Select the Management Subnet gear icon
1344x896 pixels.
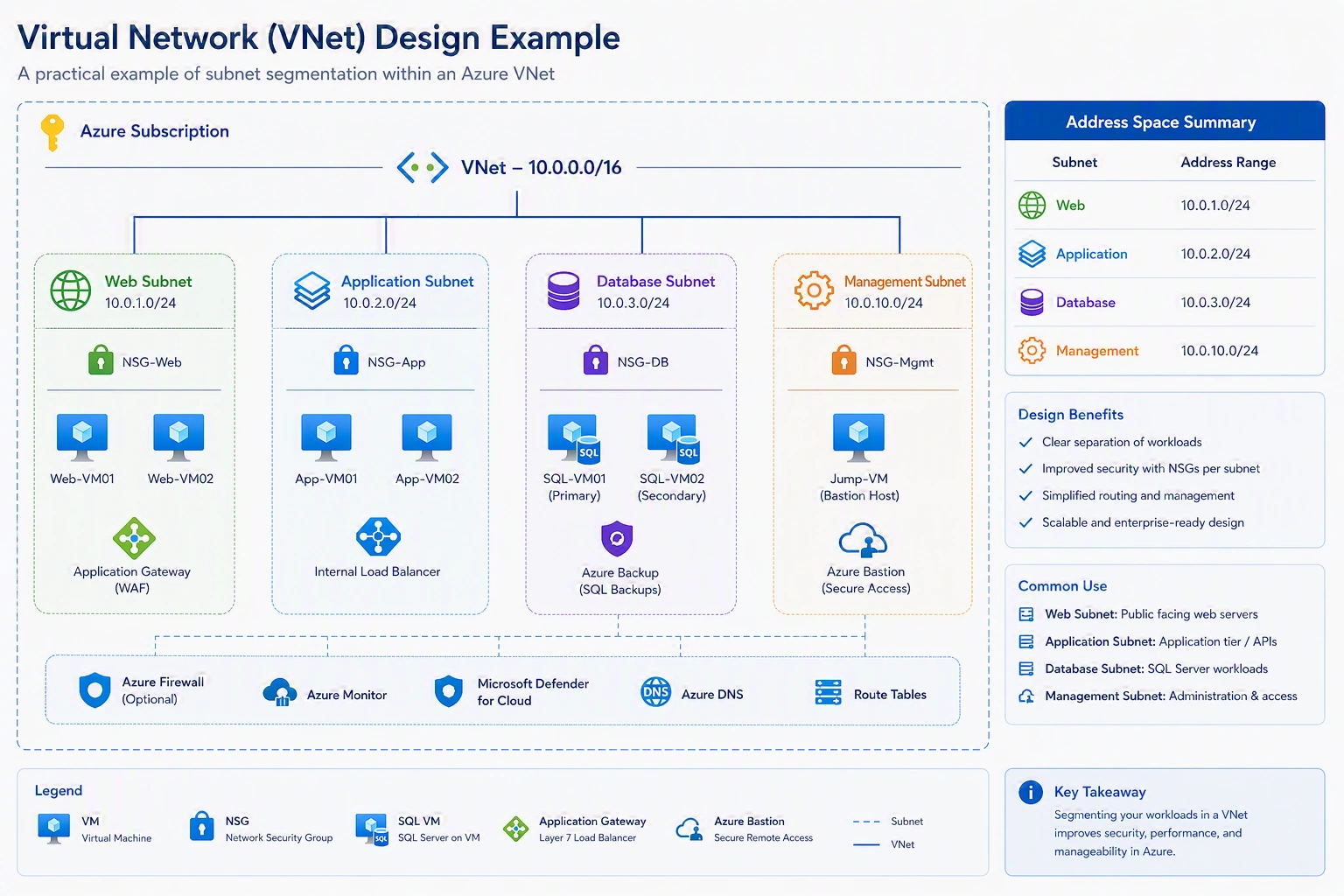pyautogui.click(x=814, y=290)
